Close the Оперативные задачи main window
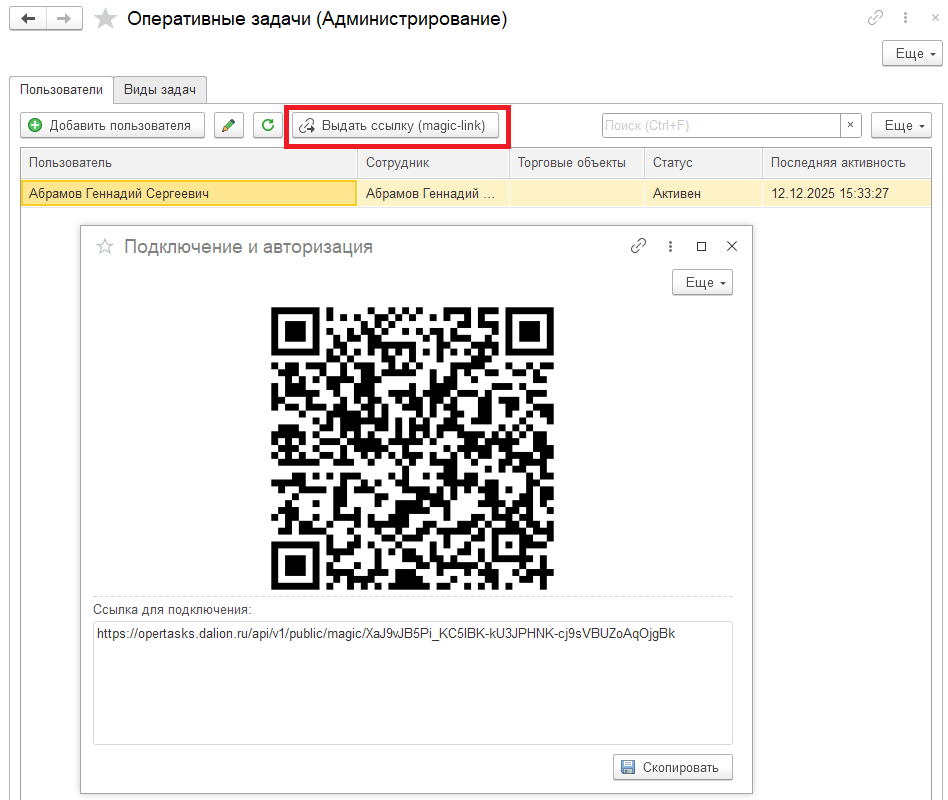The height and width of the screenshot is (800, 948). [x=935, y=18]
